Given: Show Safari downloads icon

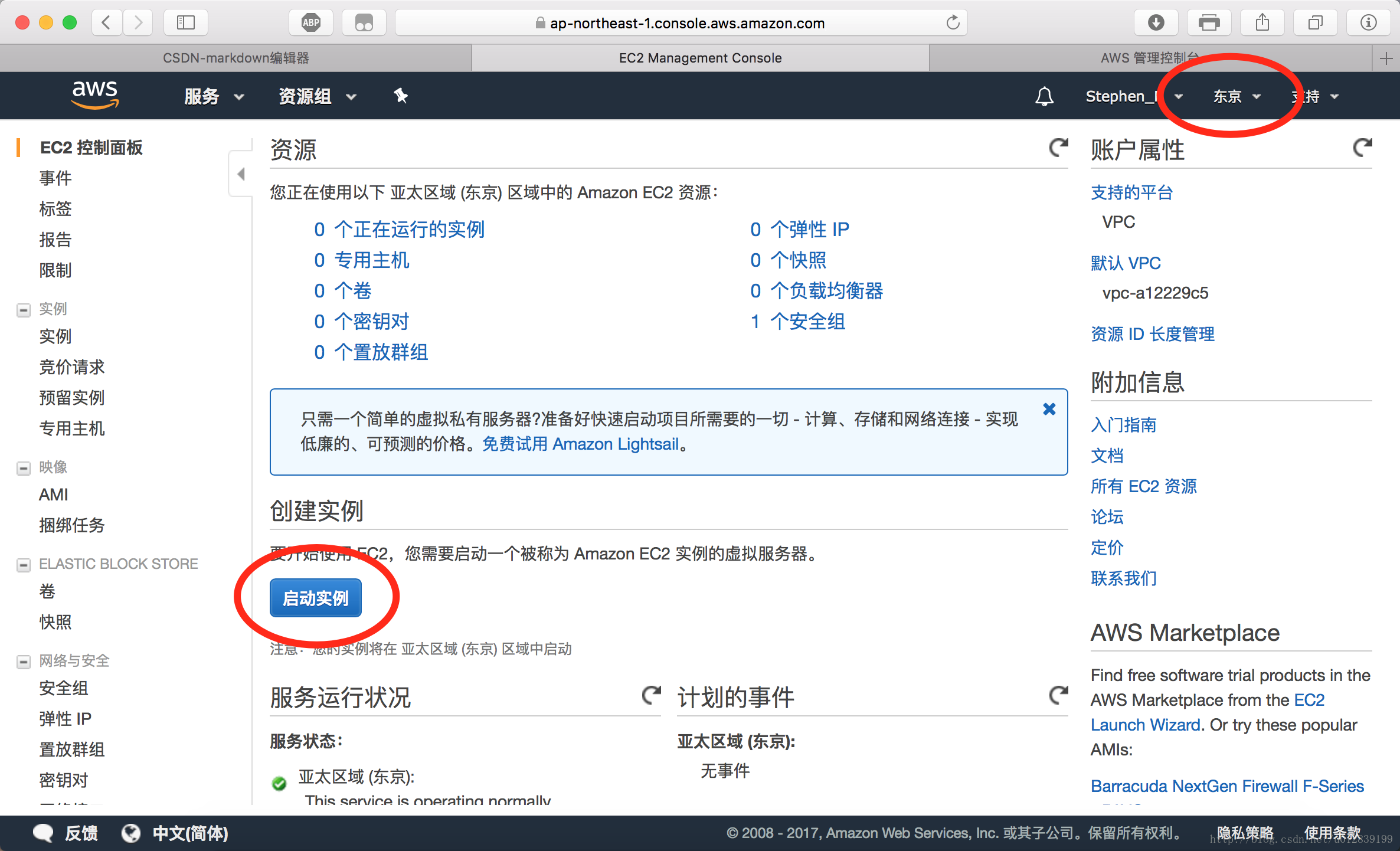Looking at the screenshot, I should [x=1156, y=23].
